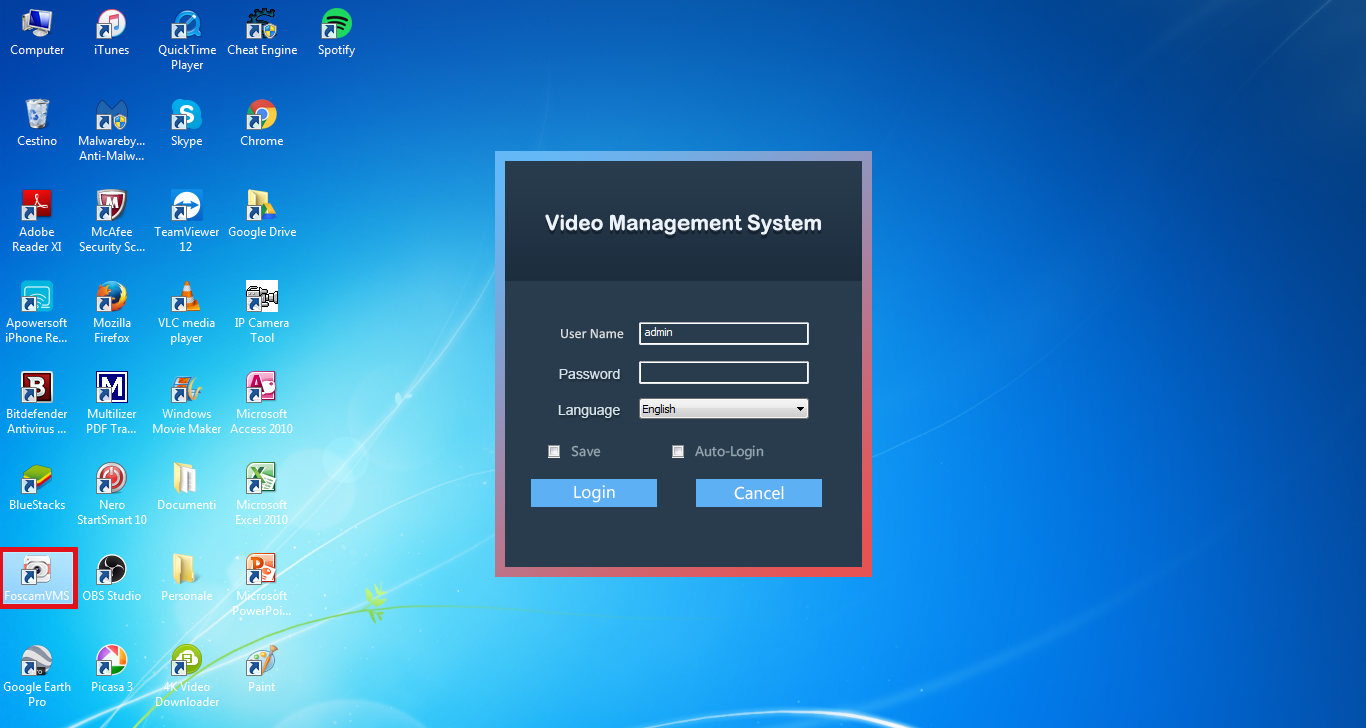Click the OBS Studio icon
The width and height of the screenshot is (1366, 728).
coord(112,579)
